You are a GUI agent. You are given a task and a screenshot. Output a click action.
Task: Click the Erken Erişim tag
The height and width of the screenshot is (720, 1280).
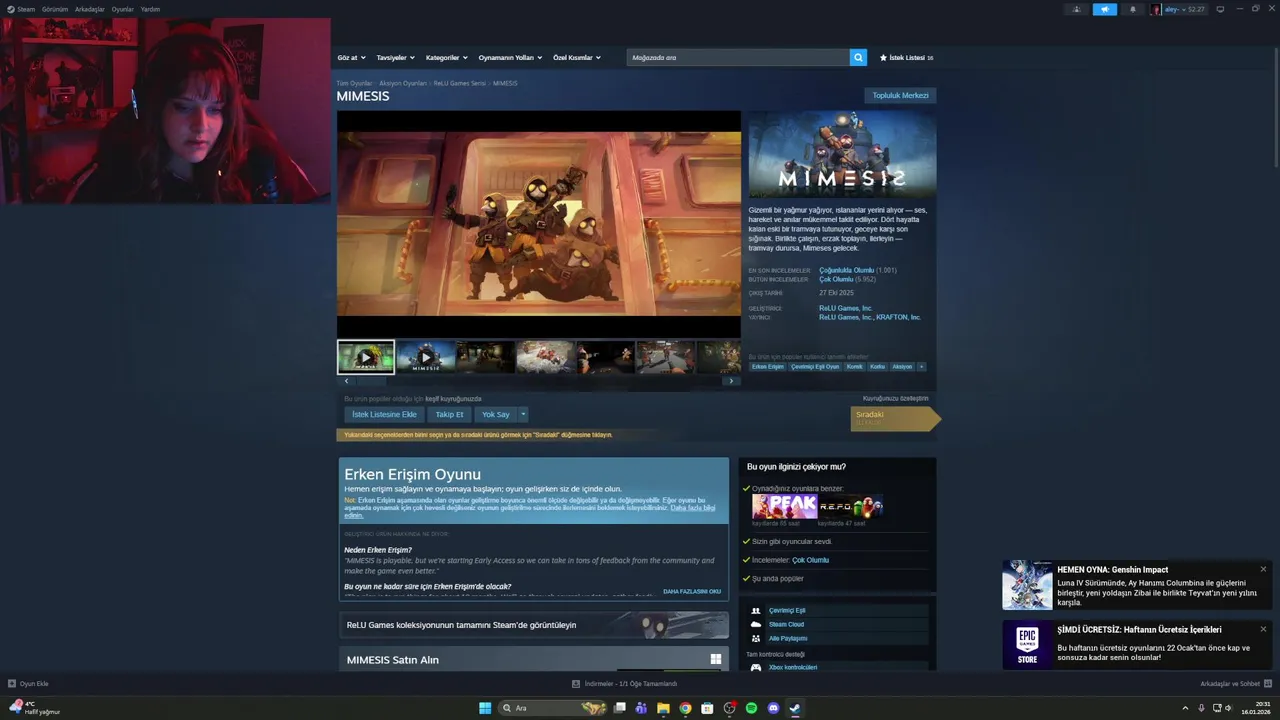tap(768, 367)
